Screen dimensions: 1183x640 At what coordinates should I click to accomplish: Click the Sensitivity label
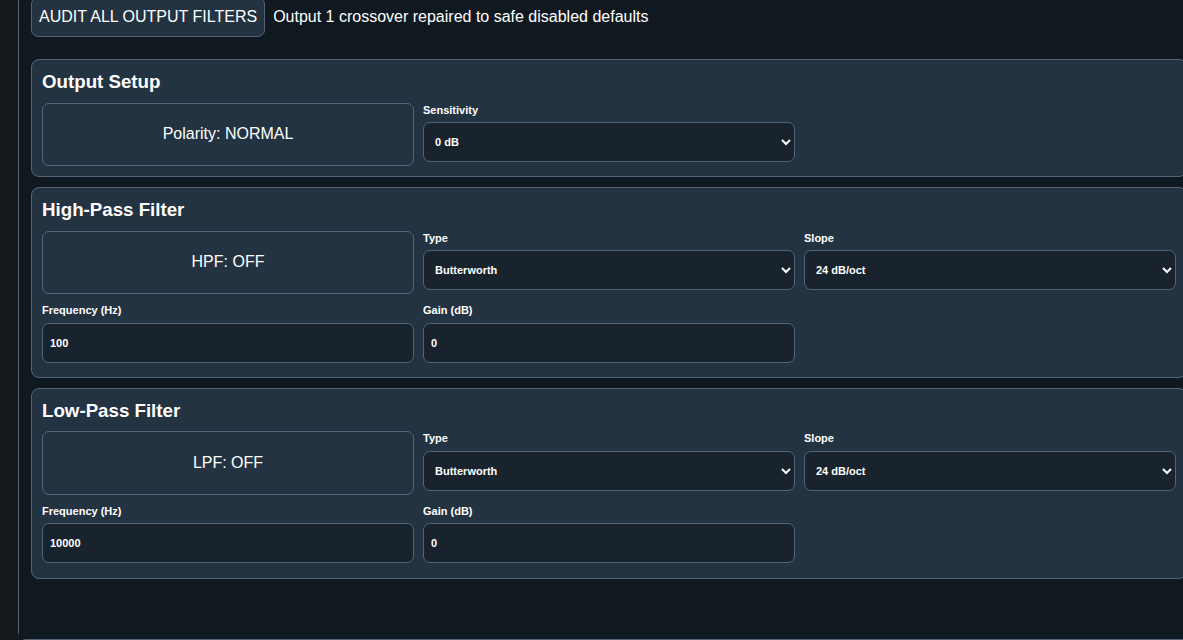[450, 110]
